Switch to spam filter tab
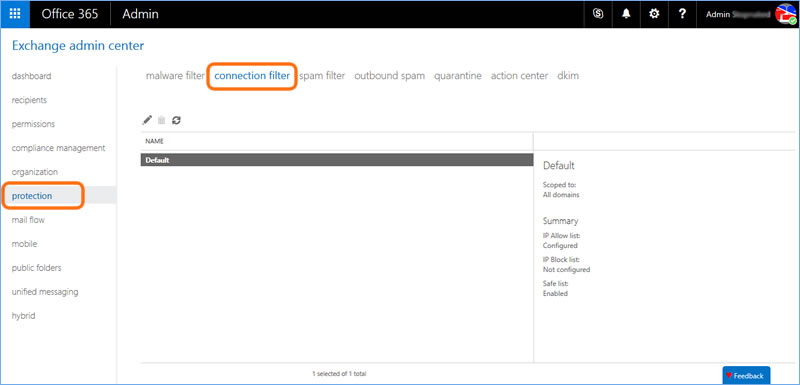The height and width of the screenshot is (385, 800). (x=322, y=76)
